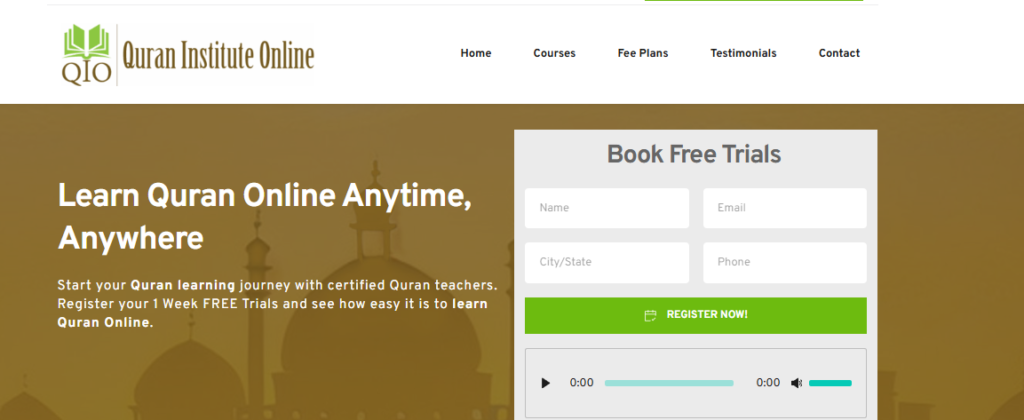Screen dimensions: 1024x420
Task: Focus the Email input field
Action: (785, 208)
